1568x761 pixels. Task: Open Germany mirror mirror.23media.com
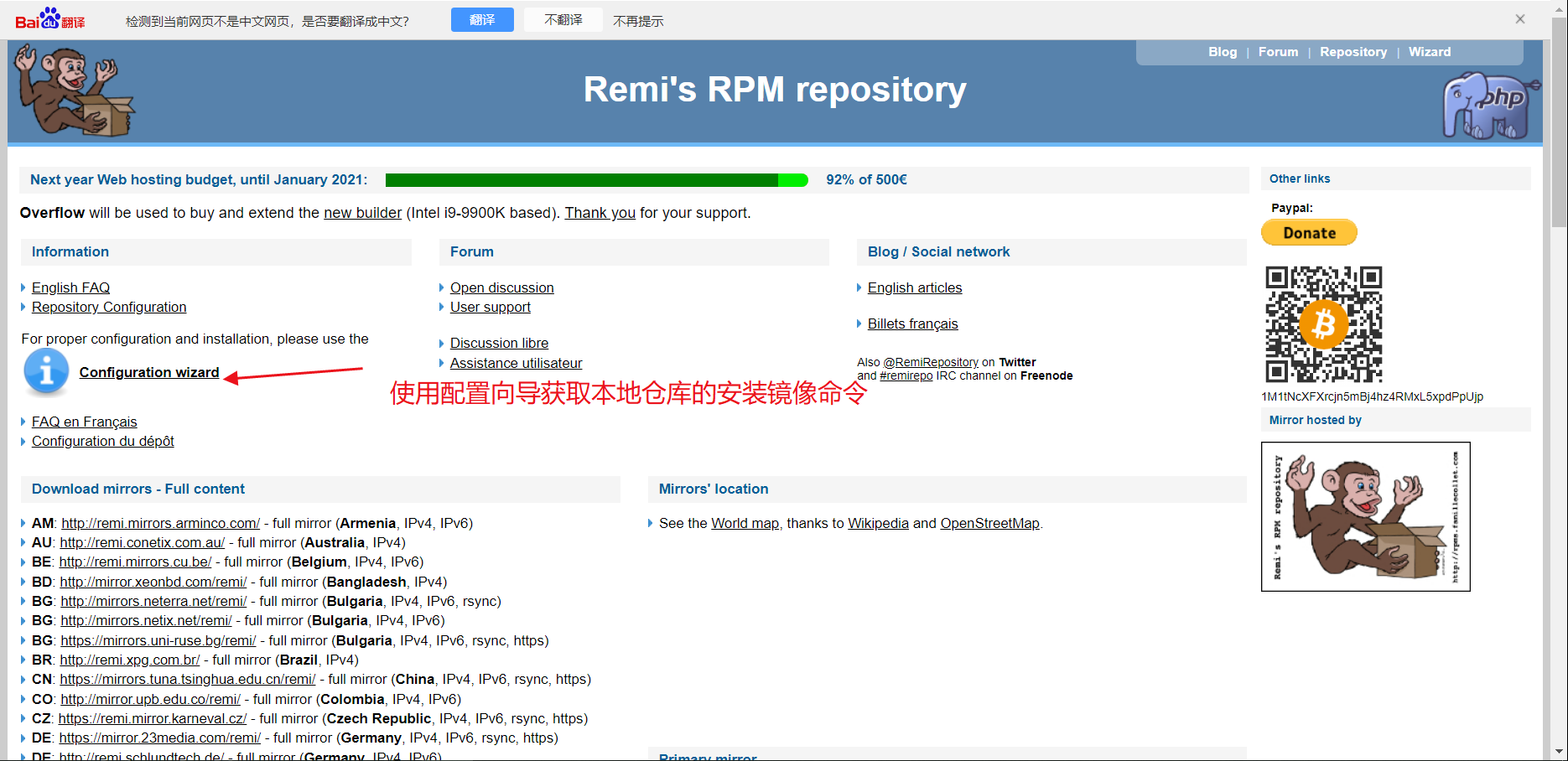(159, 738)
